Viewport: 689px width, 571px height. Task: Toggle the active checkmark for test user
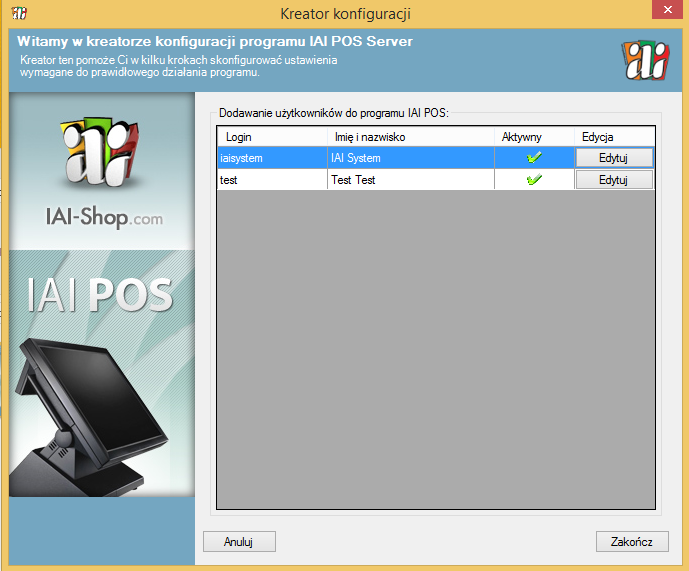(x=534, y=180)
